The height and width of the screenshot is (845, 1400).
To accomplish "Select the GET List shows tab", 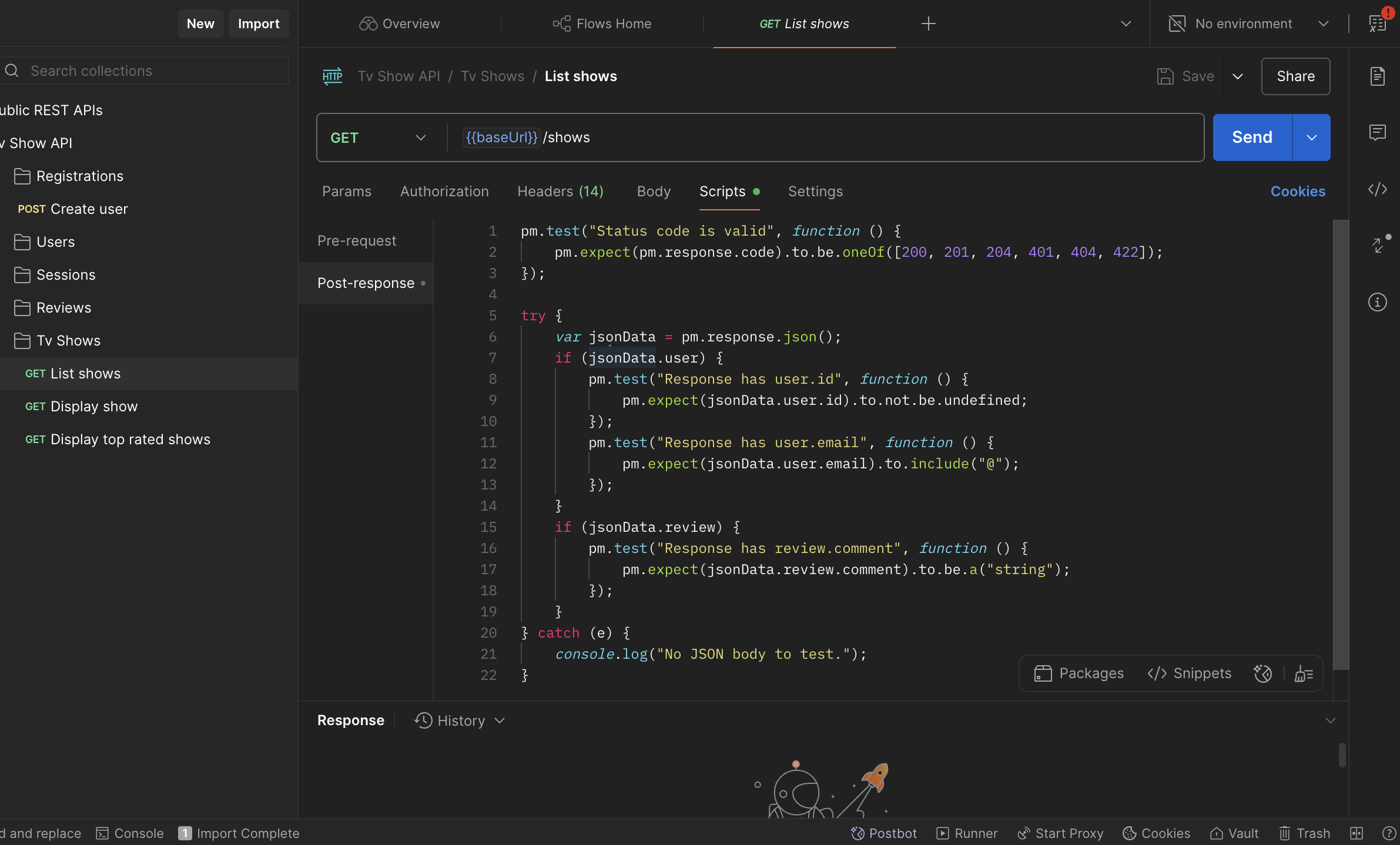I will point(804,24).
